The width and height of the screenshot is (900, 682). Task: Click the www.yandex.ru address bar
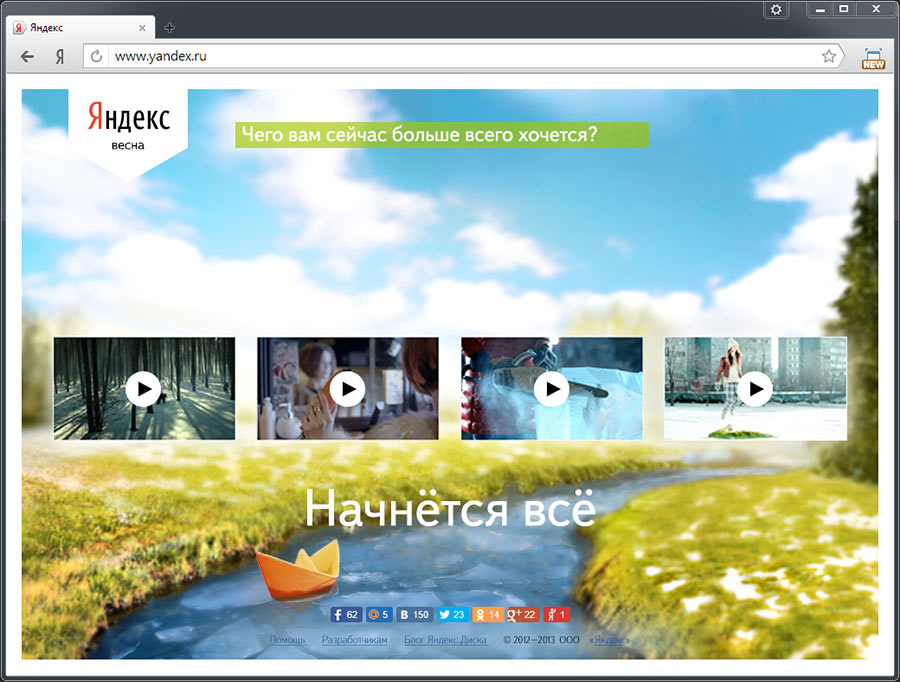pos(460,57)
